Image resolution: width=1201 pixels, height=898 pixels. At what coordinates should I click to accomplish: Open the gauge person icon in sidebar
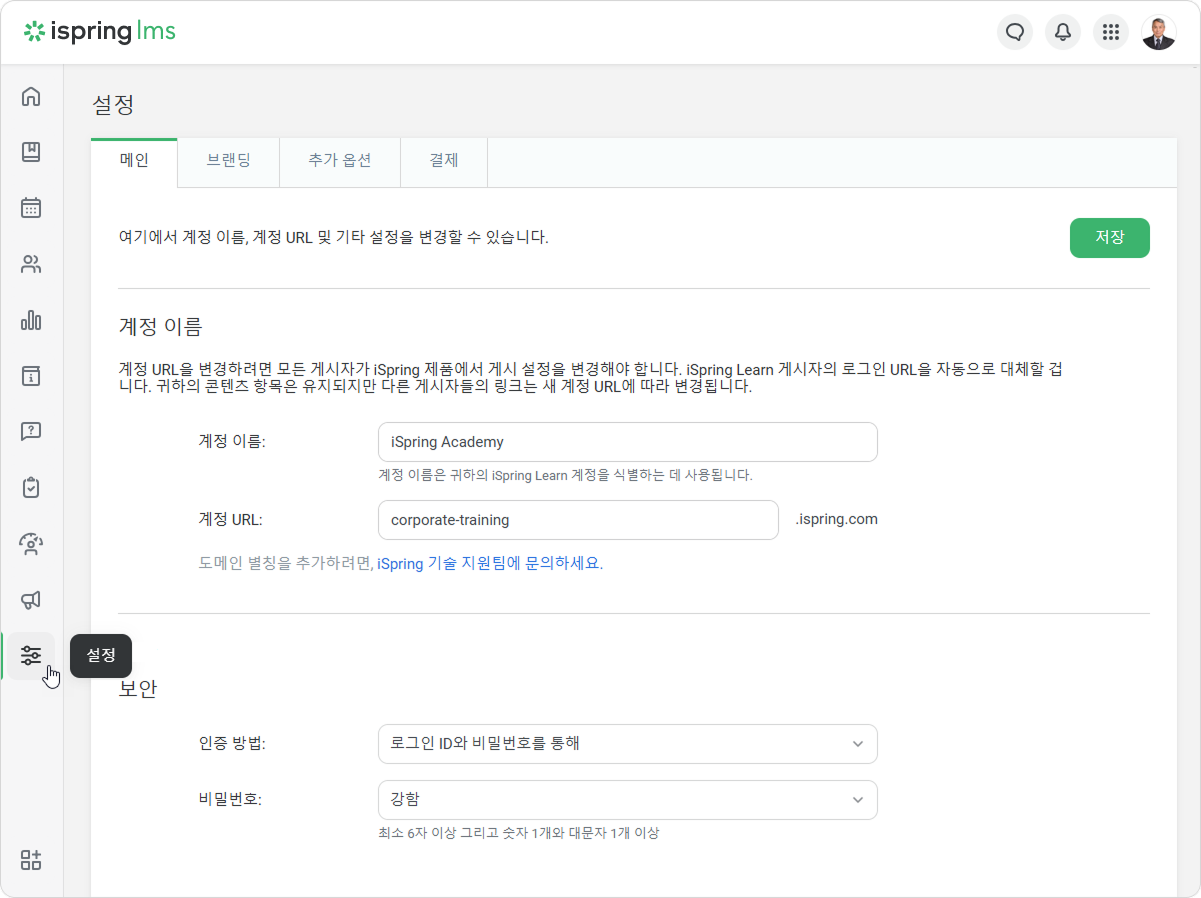[31, 544]
